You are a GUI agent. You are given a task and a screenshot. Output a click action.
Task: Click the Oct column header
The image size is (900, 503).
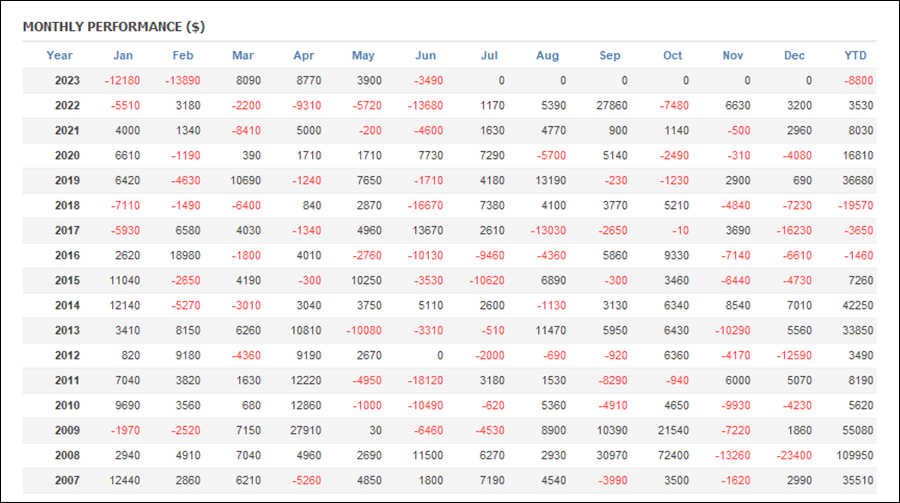[x=672, y=55]
